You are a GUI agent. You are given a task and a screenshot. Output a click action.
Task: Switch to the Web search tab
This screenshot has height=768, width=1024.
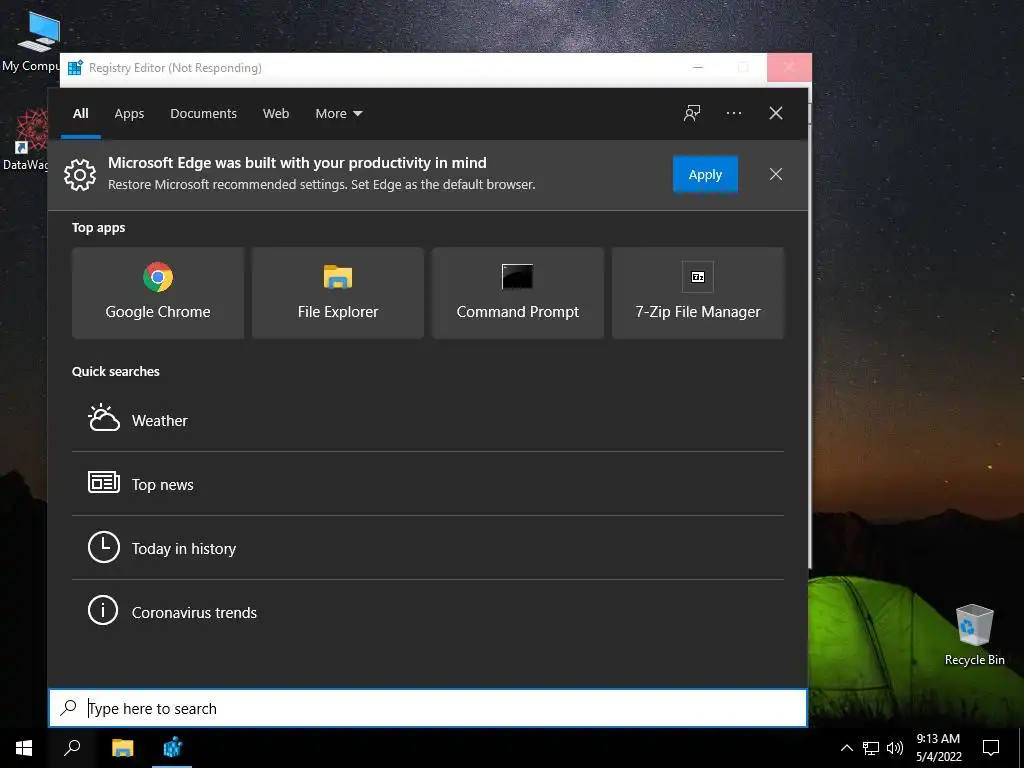tap(276, 114)
